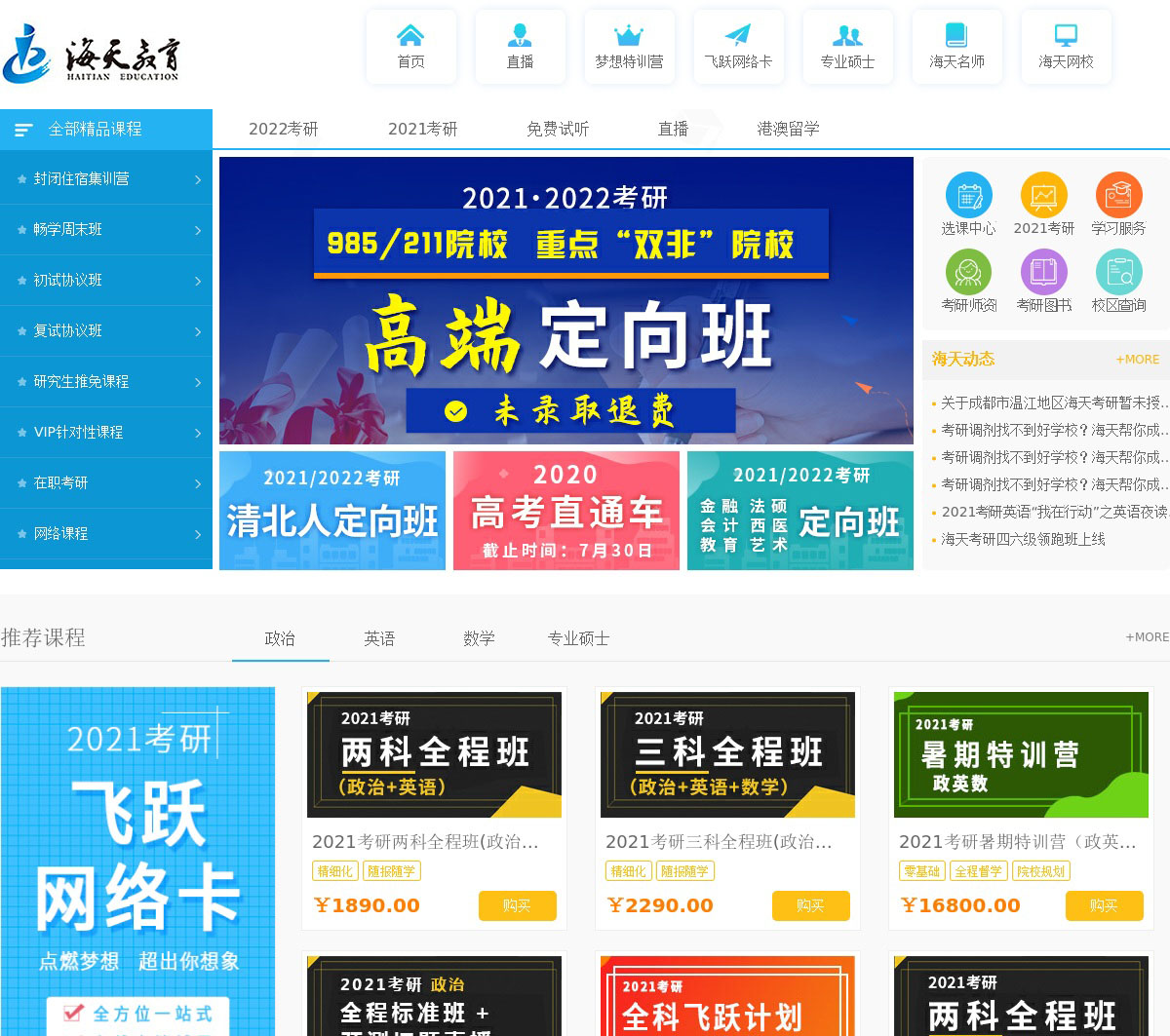
Task: Click the 全部精品课程 menu icon
Action: 24,130
